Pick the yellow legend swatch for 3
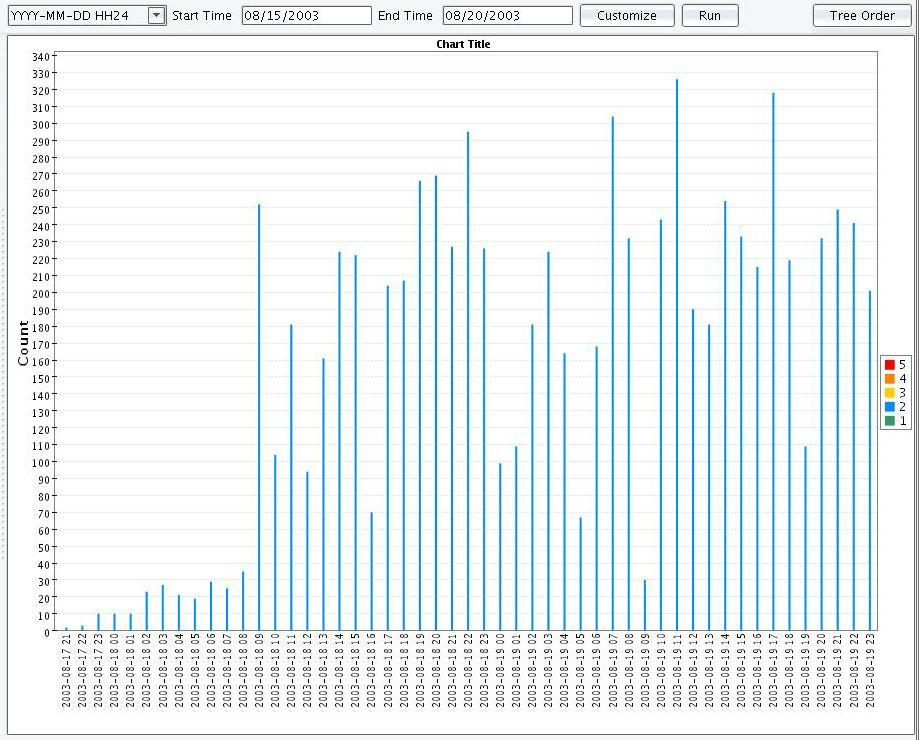Viewport: 919px width, 740px height. (x=889, y=393)
